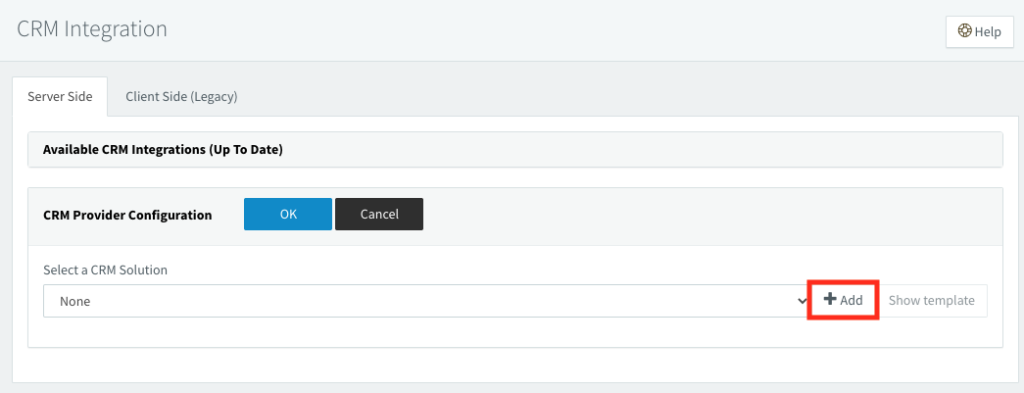Open the Select a CRM Solution dropdown
The image size is (1024, 393).
click(426, 301)
